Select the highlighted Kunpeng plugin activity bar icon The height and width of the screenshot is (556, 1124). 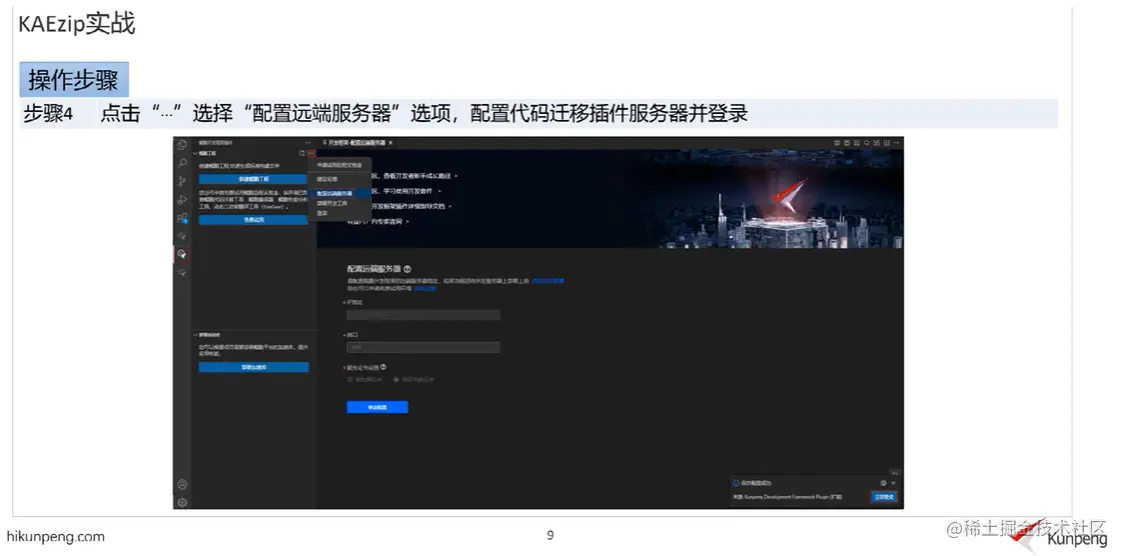click(x=182, y=254)
